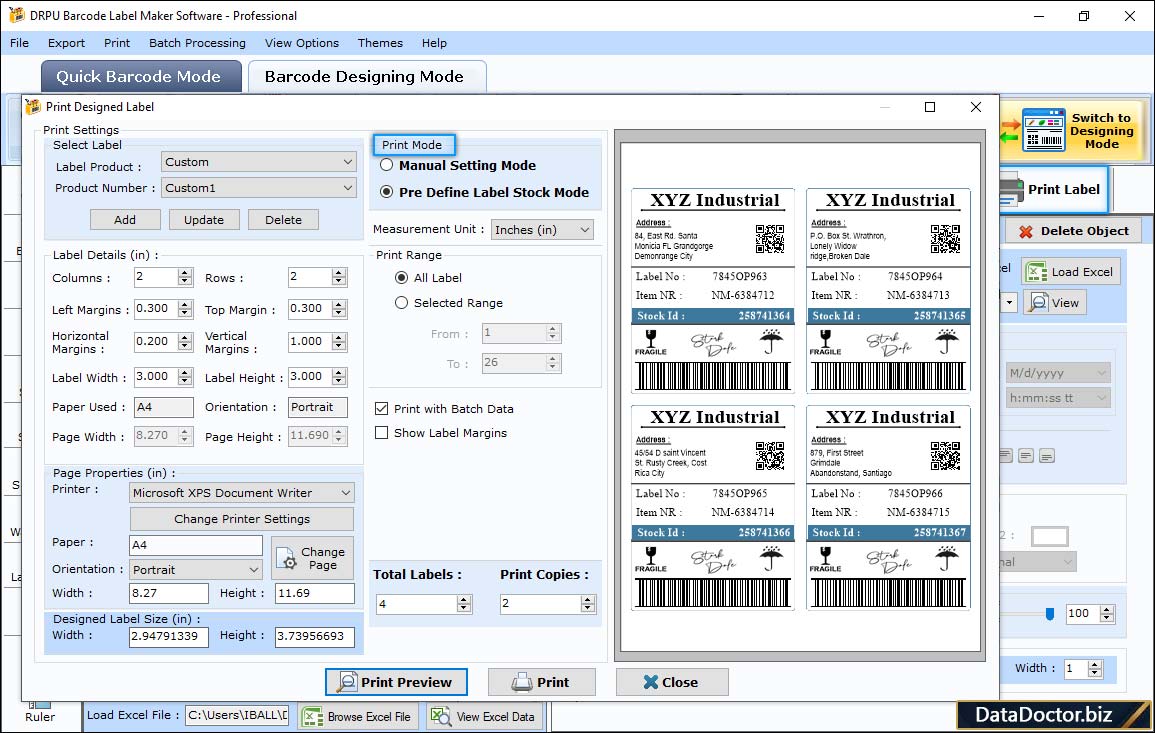The image size is (1155, 733).
Task: Choose the Selected Range option
Action: (x=401, y=303)
